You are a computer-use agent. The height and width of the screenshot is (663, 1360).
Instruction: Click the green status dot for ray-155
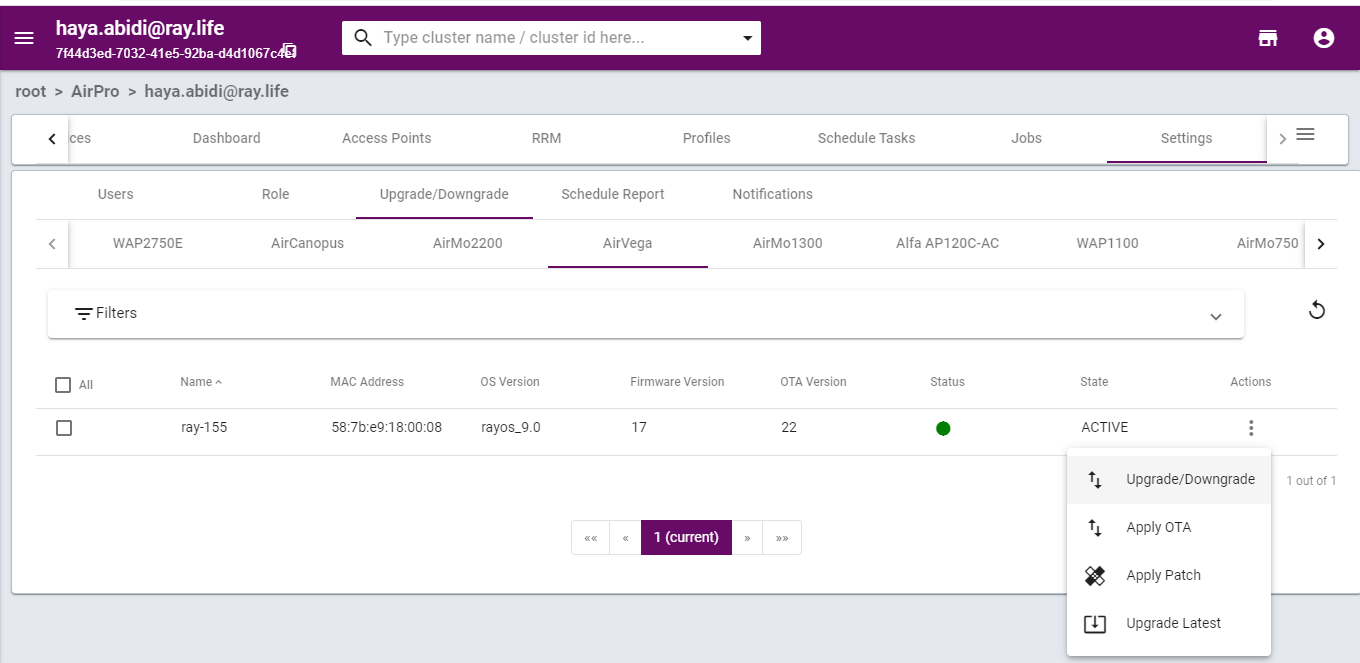click(943, 428)
